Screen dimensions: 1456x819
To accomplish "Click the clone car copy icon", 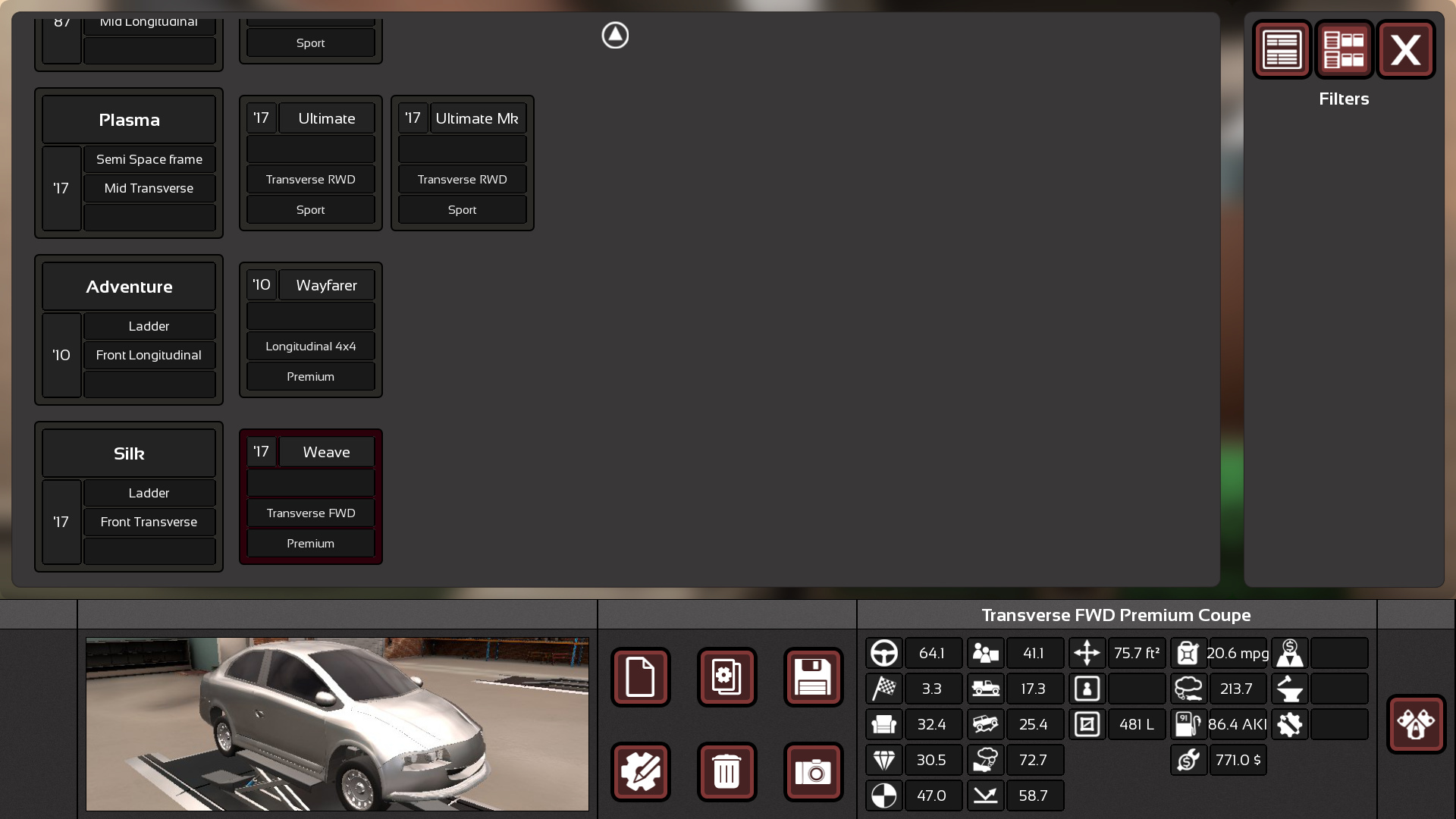I will pyautogui.click(x=726, y=677).
